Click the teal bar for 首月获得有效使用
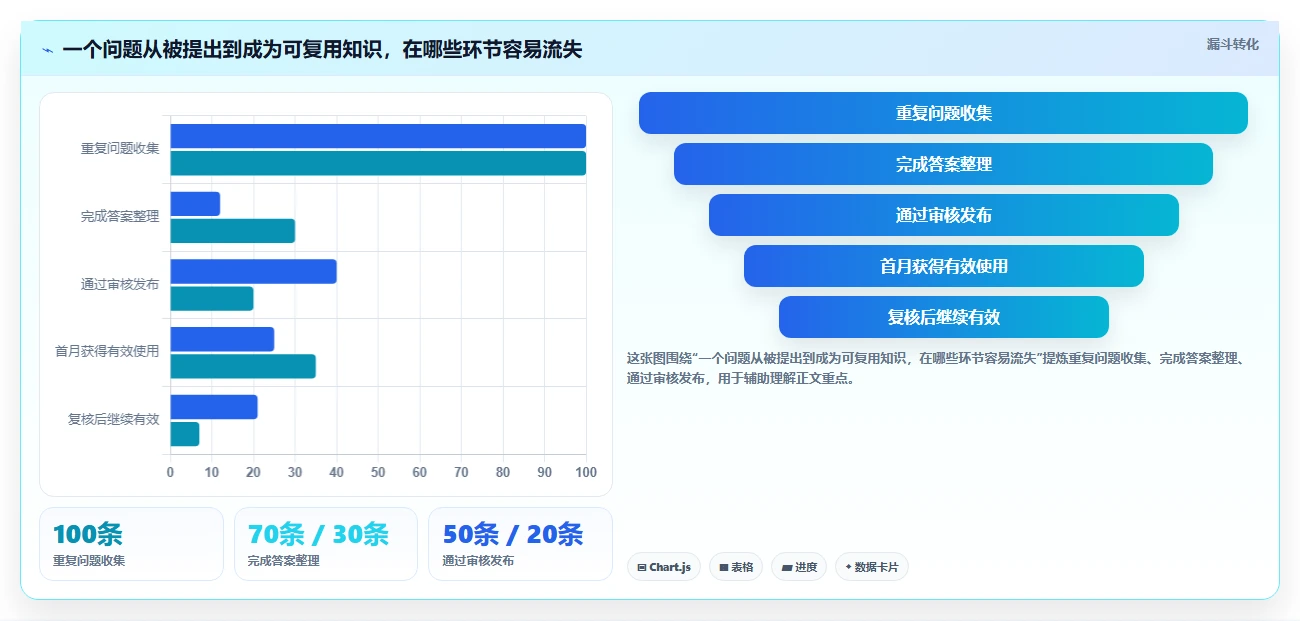Screen dimensions: 1300x621 click(x=243, y=366)
